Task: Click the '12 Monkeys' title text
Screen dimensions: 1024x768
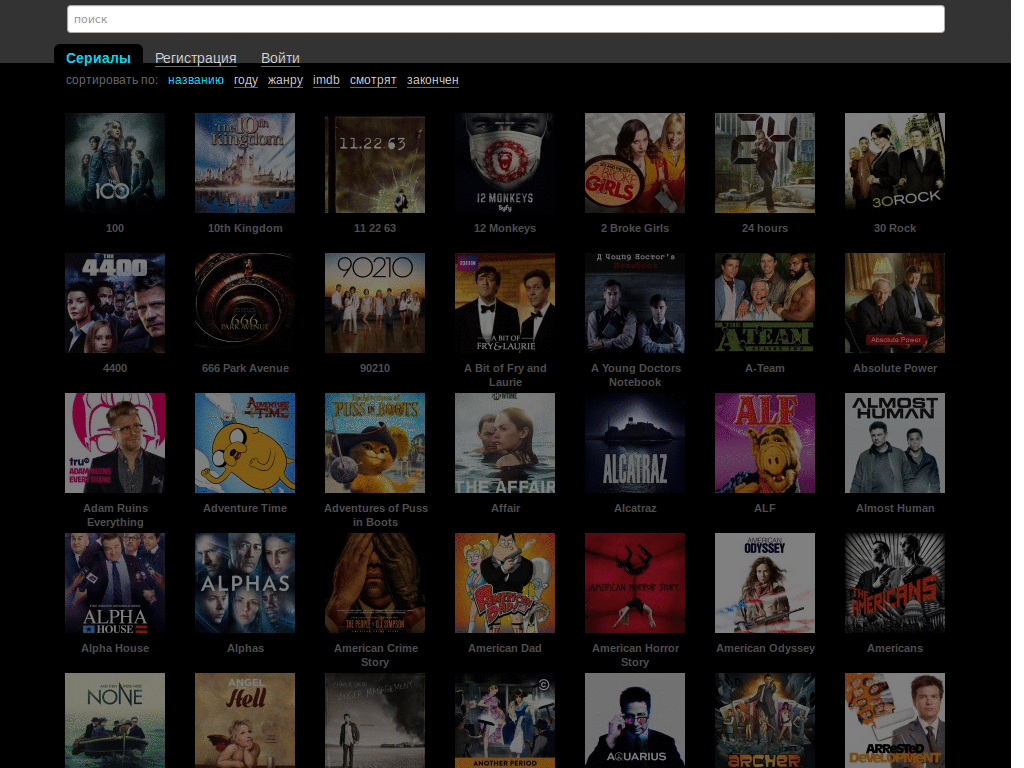Action: pos(505,228)
